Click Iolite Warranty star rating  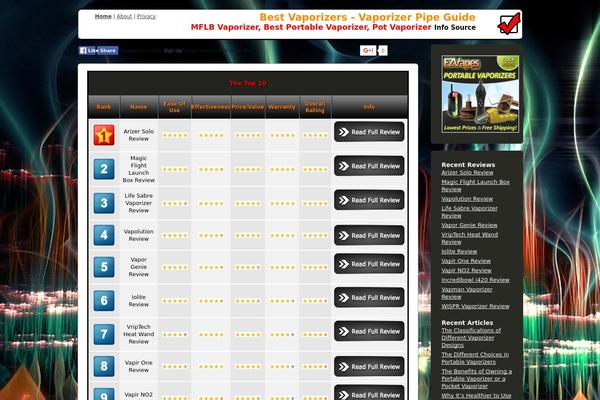[x=282, y=301]
